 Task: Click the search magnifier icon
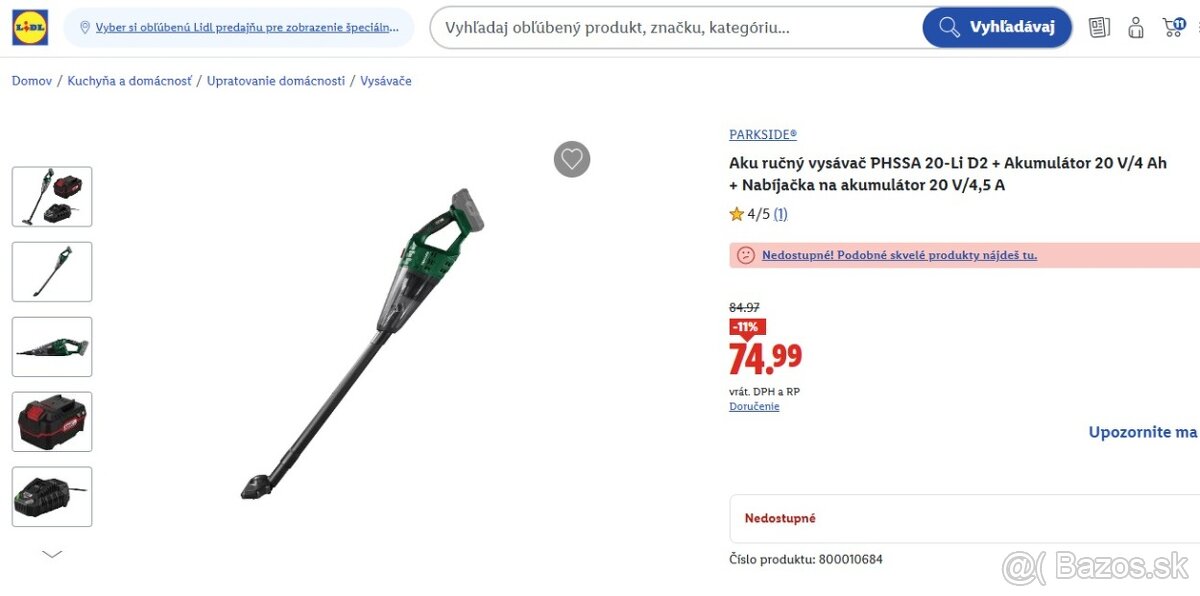[948, 27]
